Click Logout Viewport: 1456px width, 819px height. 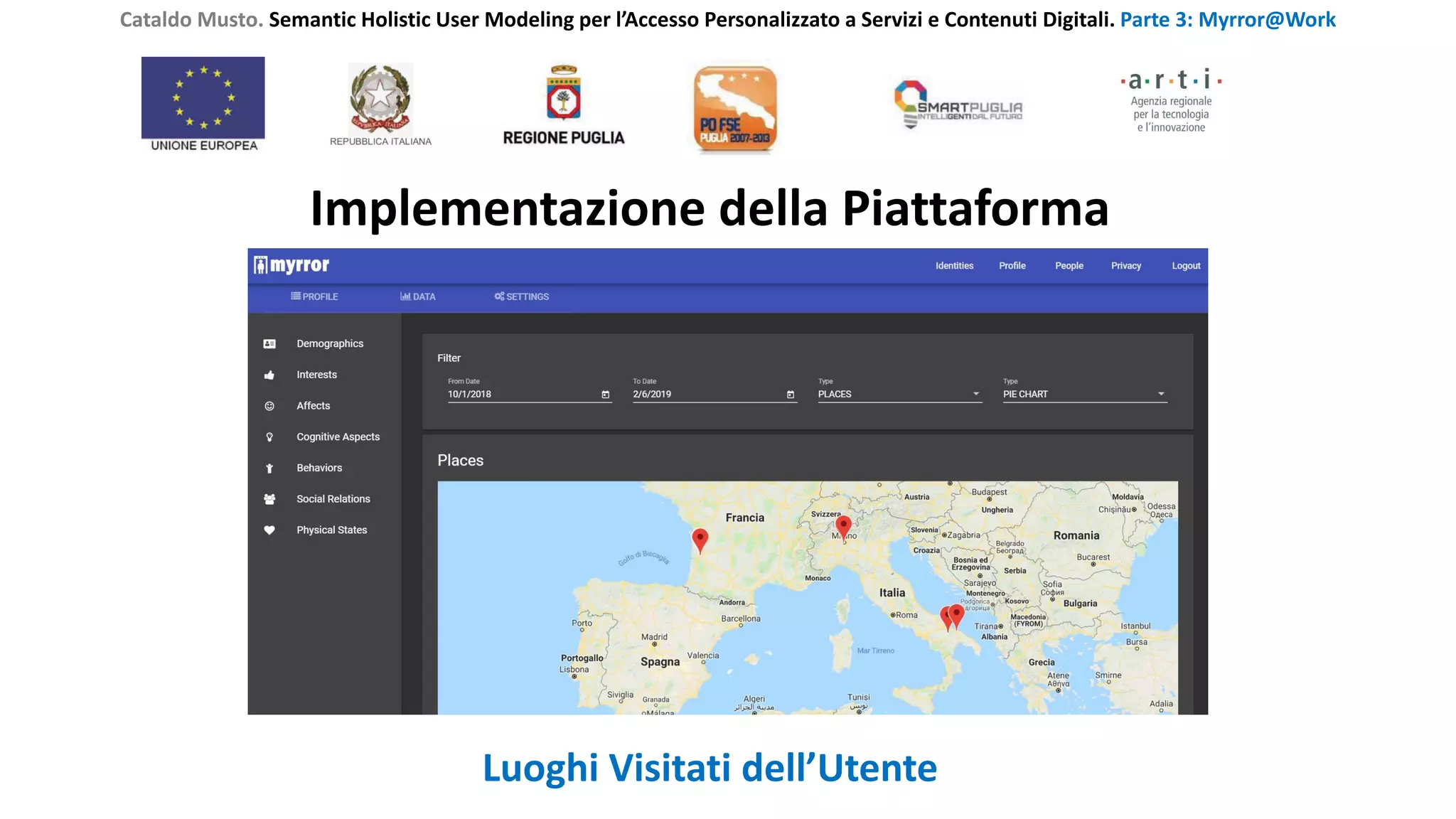click(x=1185, y=266)
